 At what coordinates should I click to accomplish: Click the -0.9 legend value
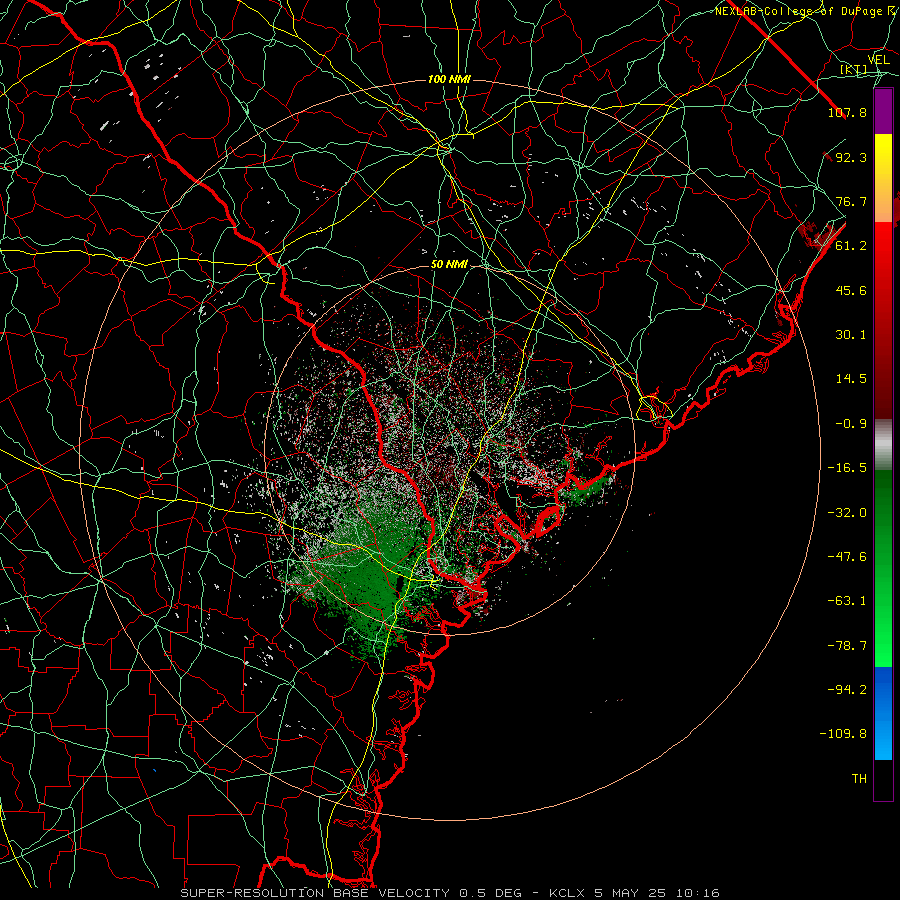point(851,424)
